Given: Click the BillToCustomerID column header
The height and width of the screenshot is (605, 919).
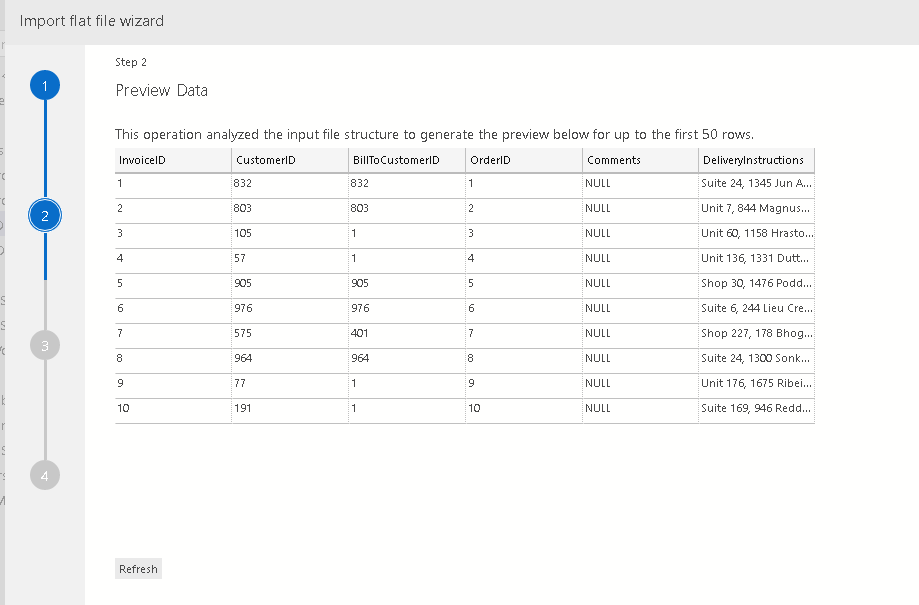Looking at the screenshot, I should pos(406,160).
